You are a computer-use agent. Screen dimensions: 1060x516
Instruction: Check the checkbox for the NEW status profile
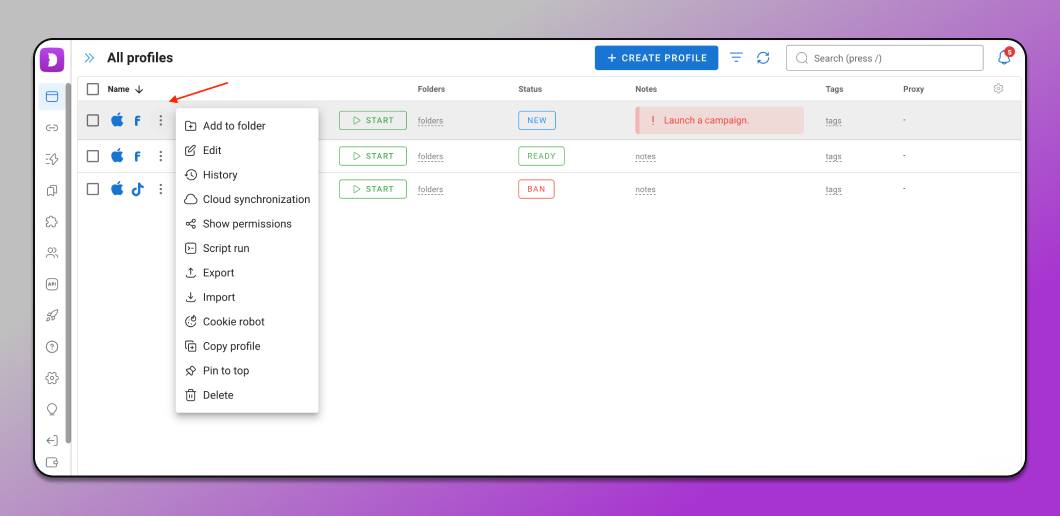coord(93,120)
